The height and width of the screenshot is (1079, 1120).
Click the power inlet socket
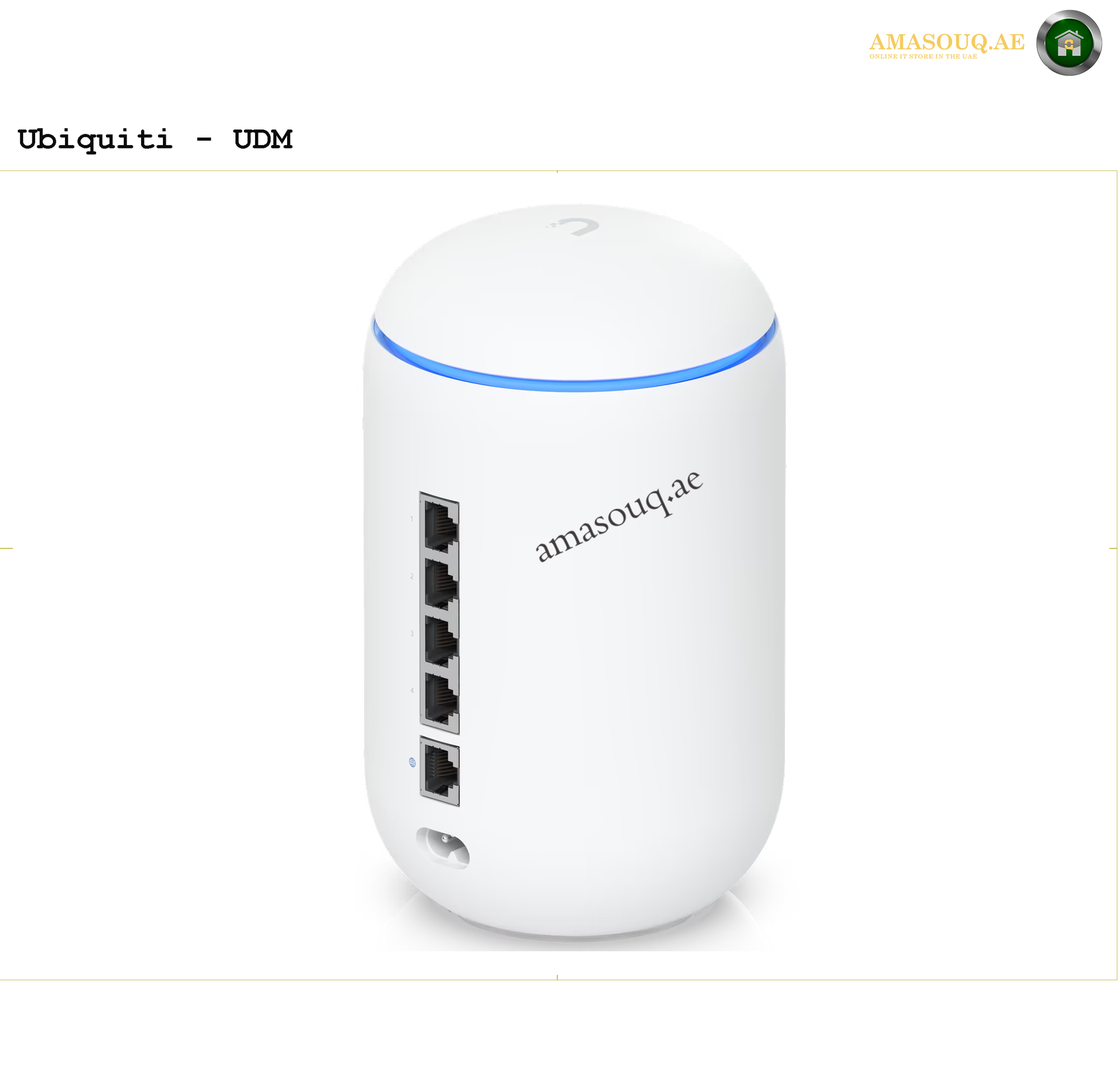coord(442,848)
